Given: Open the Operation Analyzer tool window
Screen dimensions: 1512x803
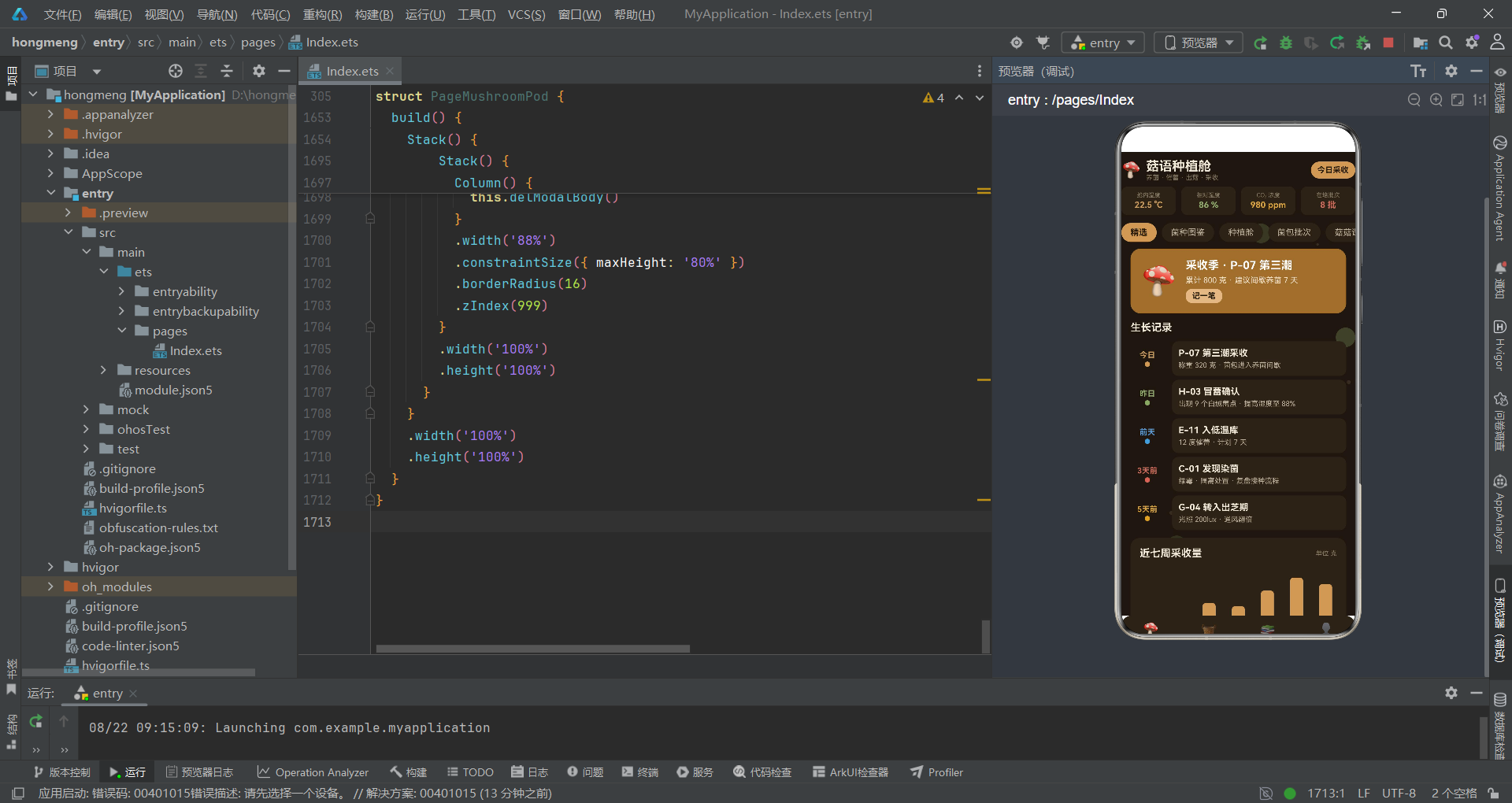Looking at the screenshot, I should (x=313, y=772).
